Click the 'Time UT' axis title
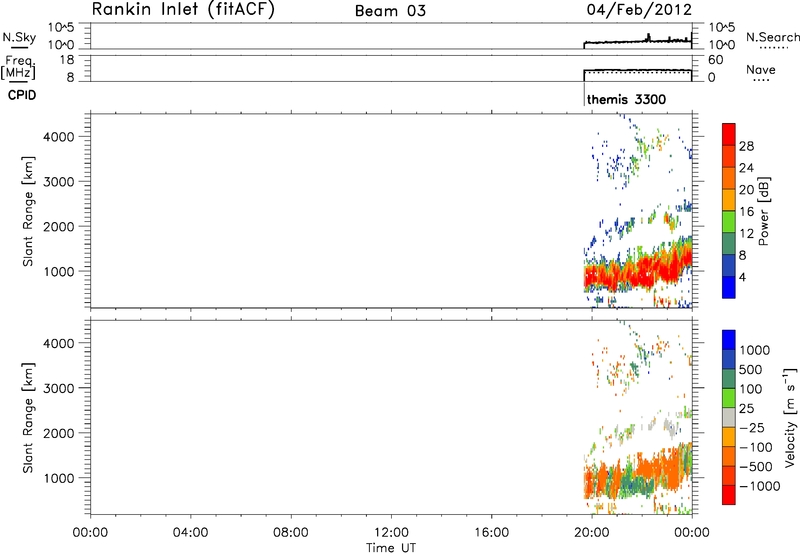Viewport: 800px width, 554px height. (391, 548)
